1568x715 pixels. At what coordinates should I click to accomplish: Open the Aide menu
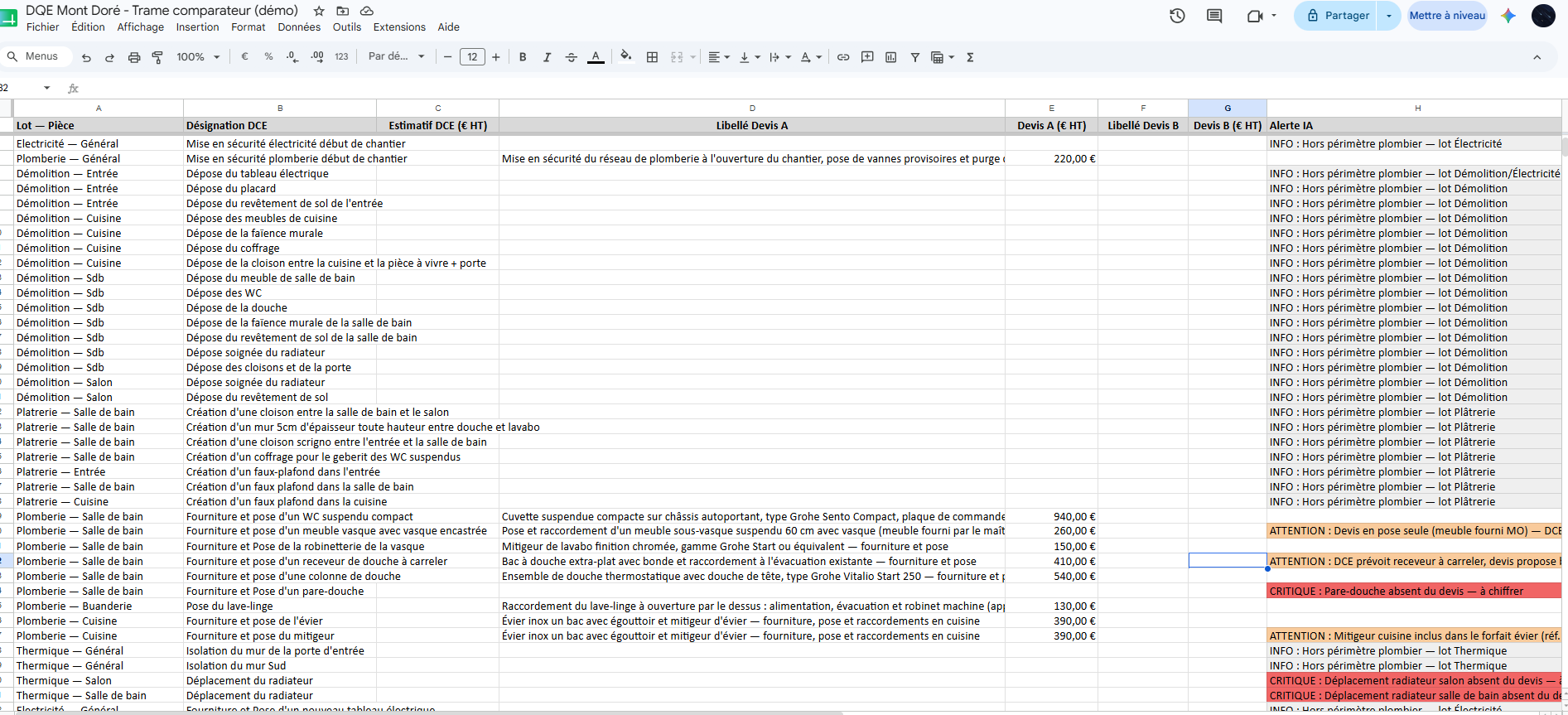448,27
